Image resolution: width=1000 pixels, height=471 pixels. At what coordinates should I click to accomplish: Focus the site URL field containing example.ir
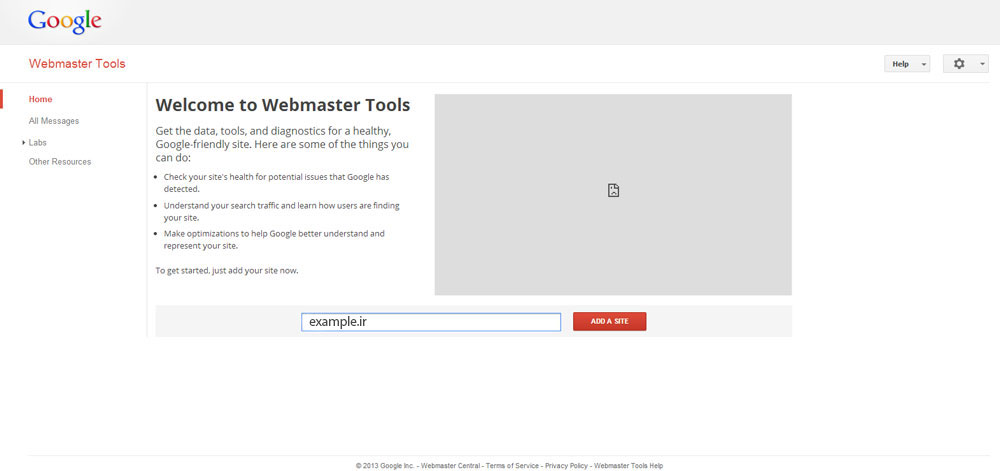430,322
